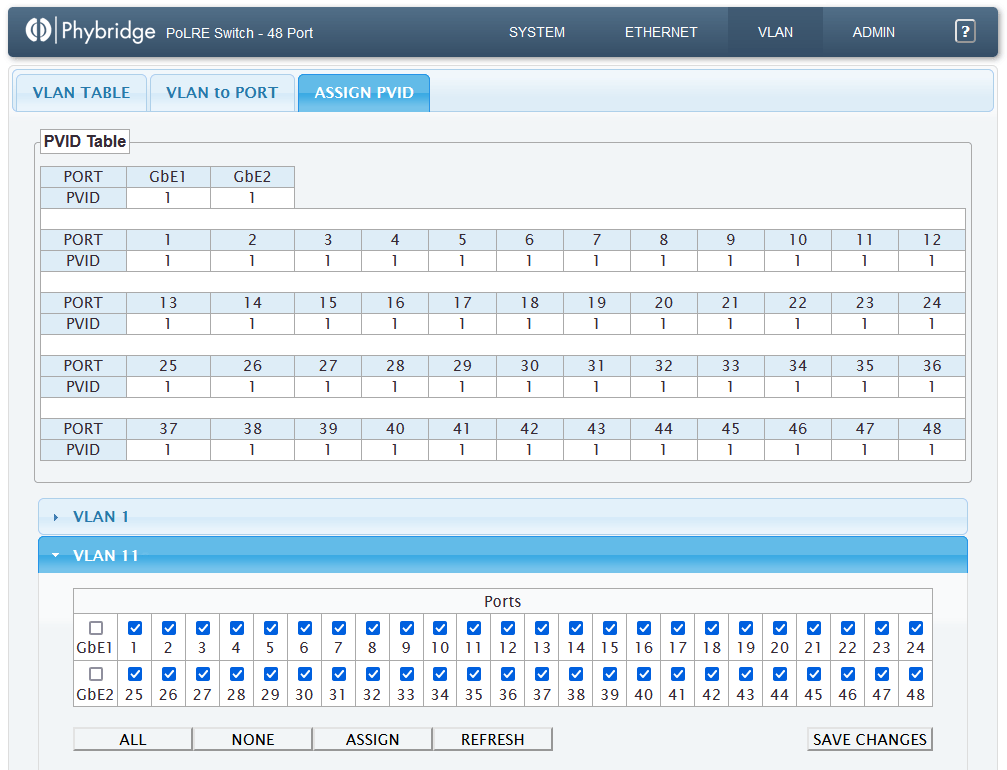
Task: Switch to the VLAN to PORT tab
Action: point(222,92)
